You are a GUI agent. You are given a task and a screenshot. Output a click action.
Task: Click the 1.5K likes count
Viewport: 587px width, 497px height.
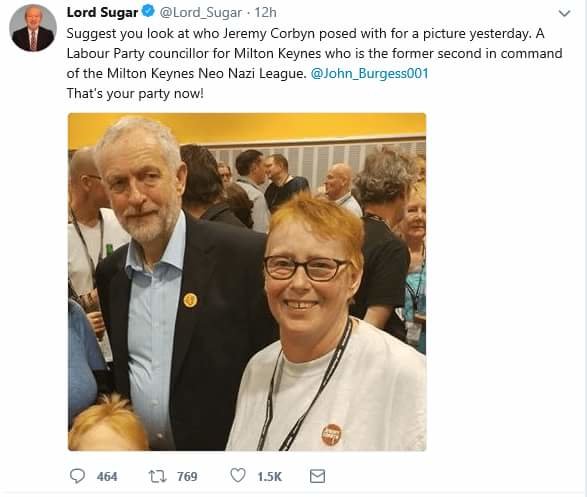tap(270, 476)
